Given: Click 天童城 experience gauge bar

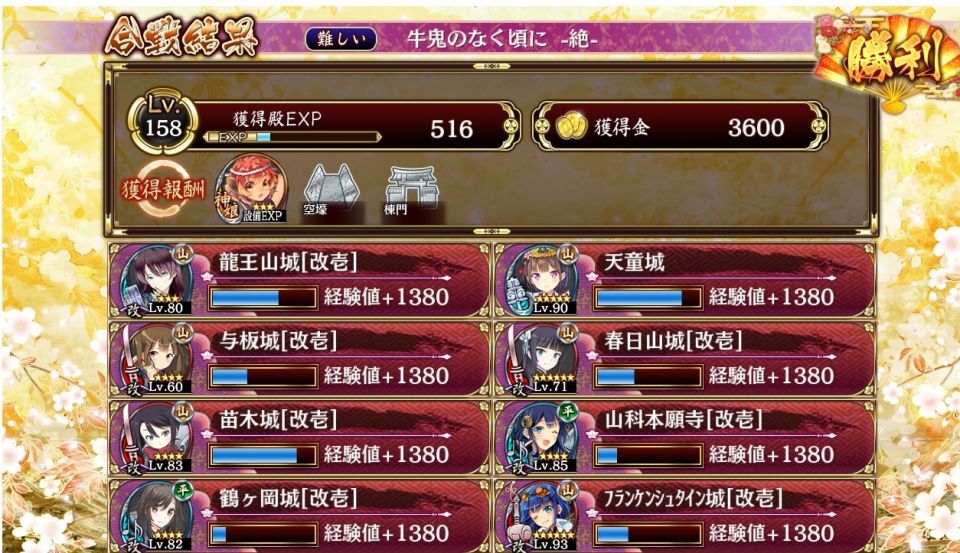Looking at the screenshot, I should click(x=648, y=298).
